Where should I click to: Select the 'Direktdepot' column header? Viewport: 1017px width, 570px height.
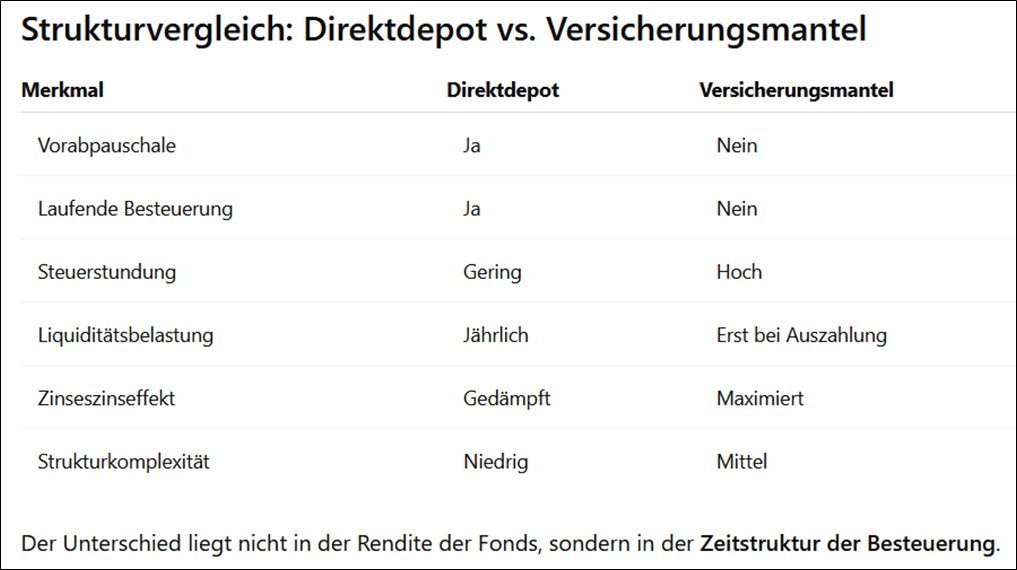tap(502, 90)
